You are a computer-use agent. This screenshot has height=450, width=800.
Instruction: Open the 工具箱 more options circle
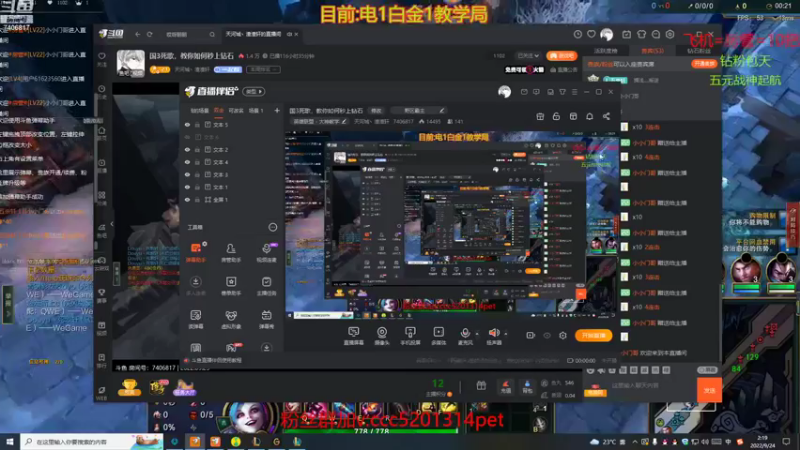(x=273, y=227)
